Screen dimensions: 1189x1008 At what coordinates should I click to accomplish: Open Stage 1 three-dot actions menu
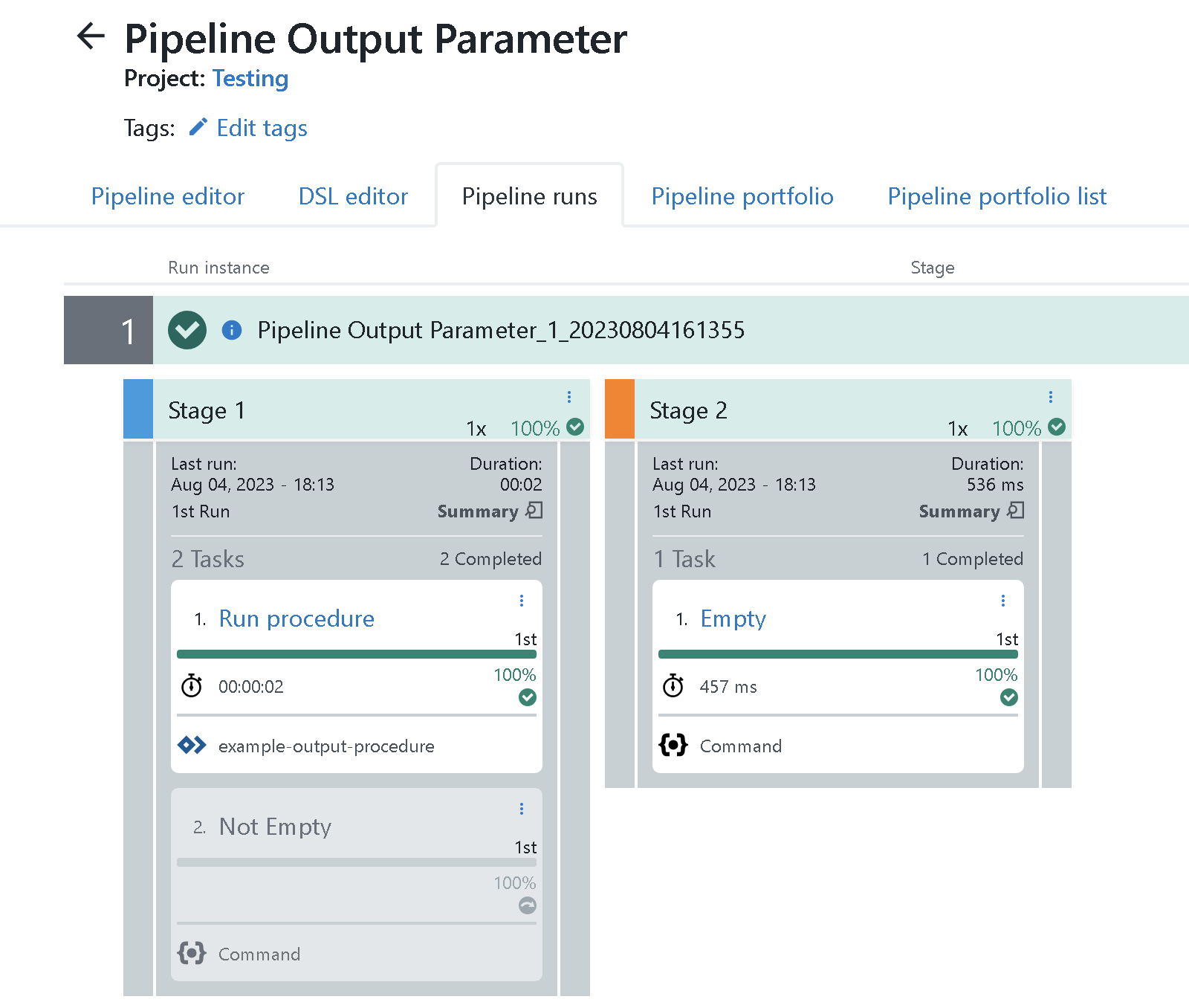[x=569, y=397]
